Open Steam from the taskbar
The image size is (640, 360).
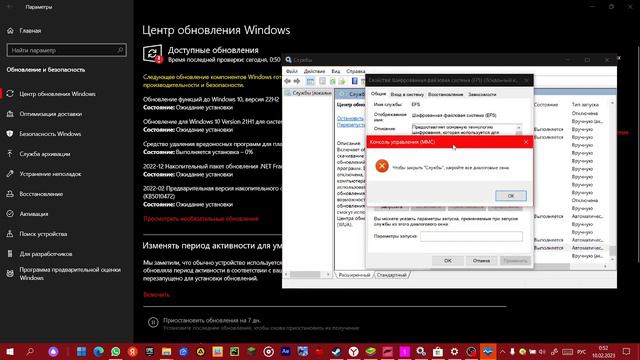pos(336,351)
